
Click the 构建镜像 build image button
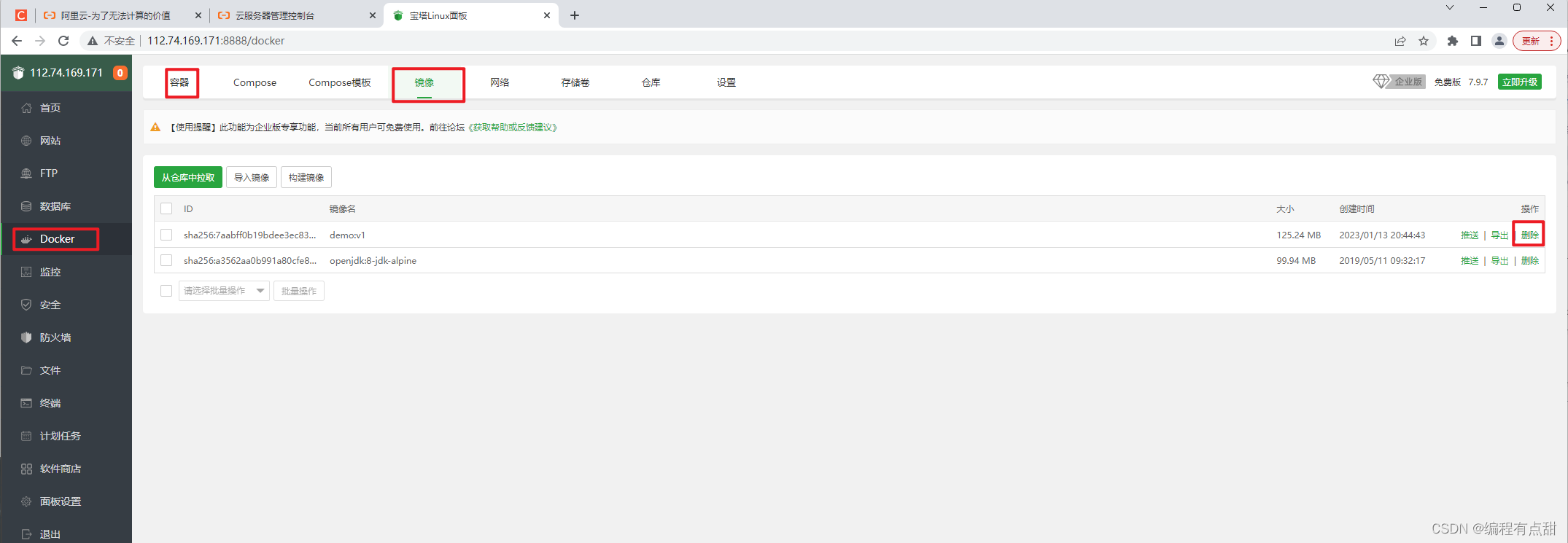306,177
